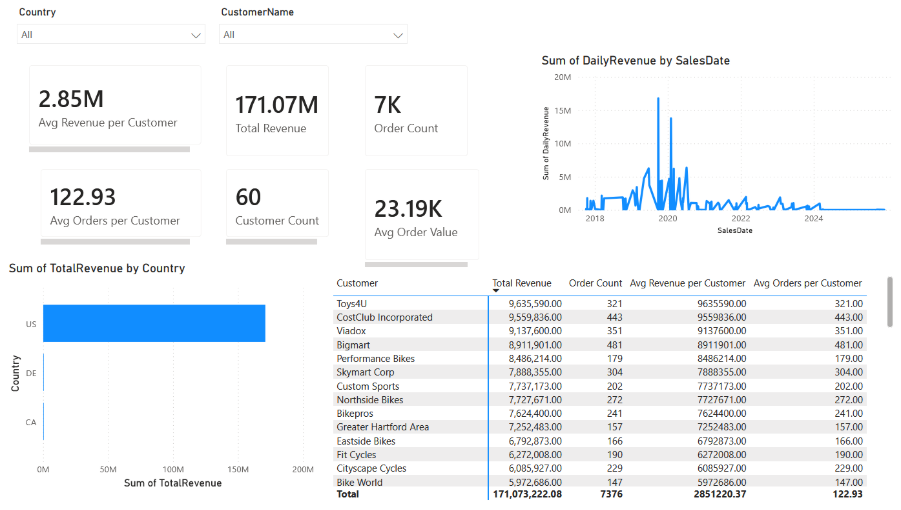
Task: Click the 2851220.37 total average value
Action: click(720, 494)
